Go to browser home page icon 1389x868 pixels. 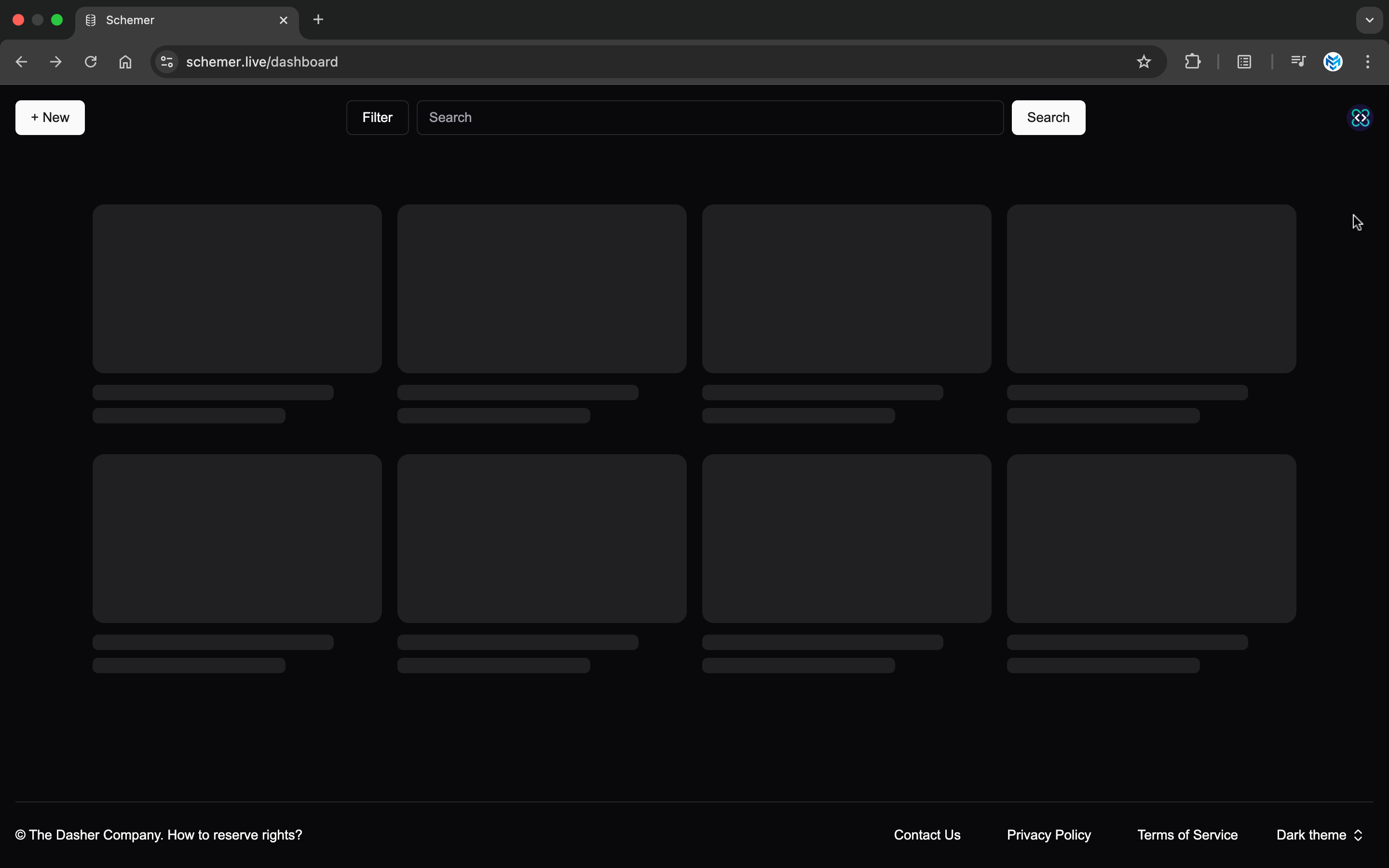[x=125, y=62]
